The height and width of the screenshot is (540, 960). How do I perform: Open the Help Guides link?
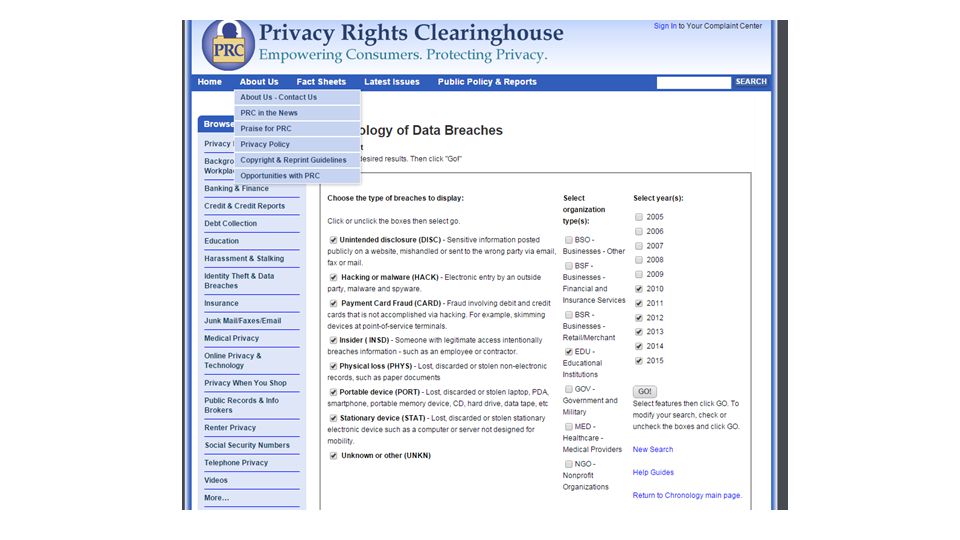[x=653, y=473]
